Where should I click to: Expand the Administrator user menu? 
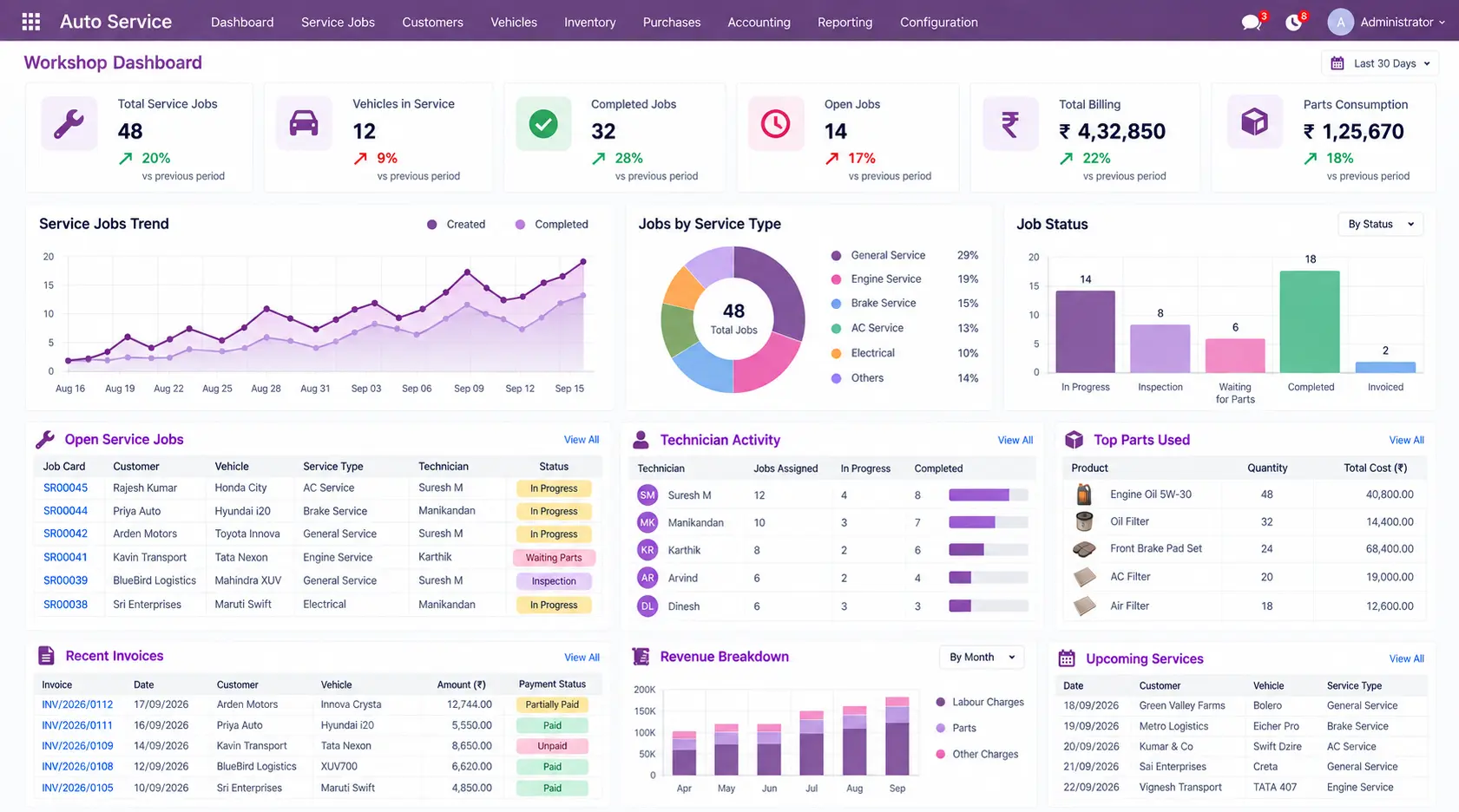coord(1403,23)
